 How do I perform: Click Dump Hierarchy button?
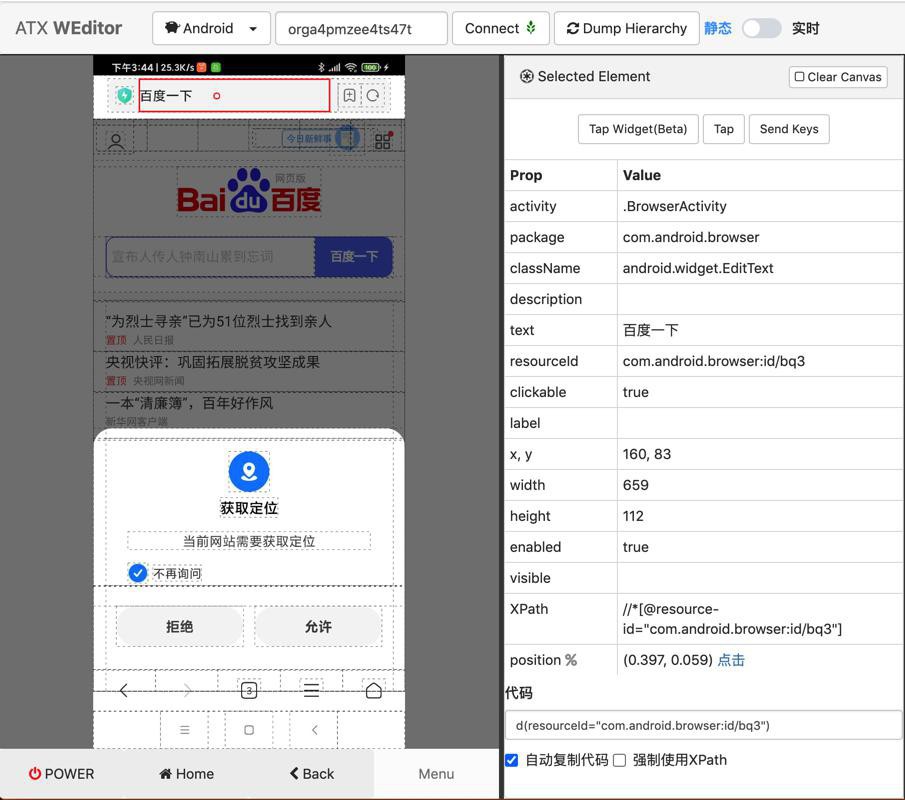coord(627,28)
